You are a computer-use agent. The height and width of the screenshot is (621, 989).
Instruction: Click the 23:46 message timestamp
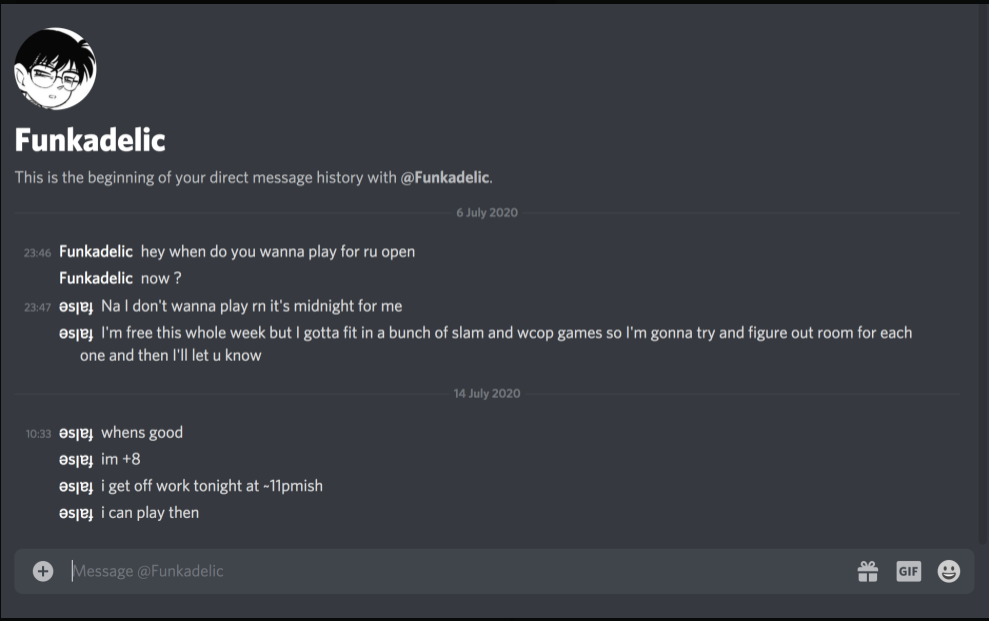tap(37, 253)
